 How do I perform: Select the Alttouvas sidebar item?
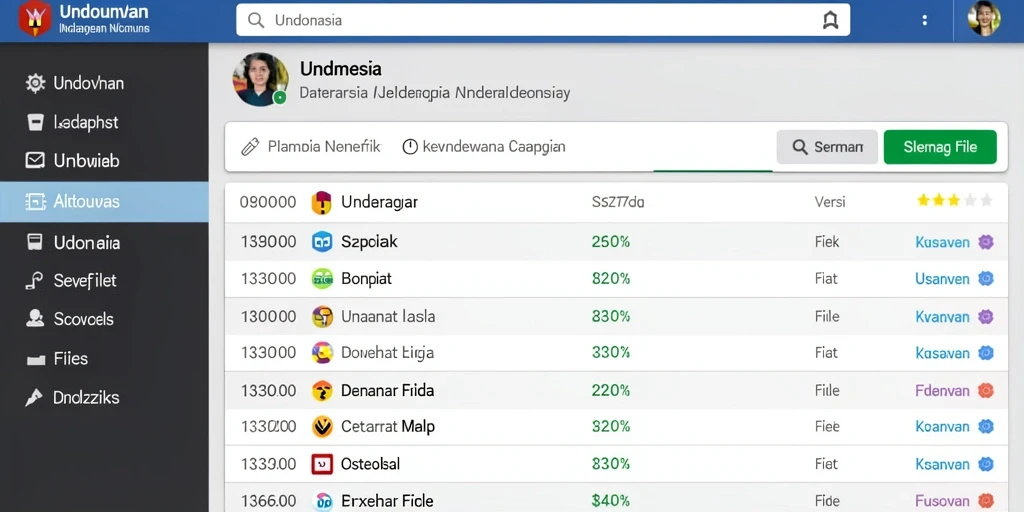point(104,202)
